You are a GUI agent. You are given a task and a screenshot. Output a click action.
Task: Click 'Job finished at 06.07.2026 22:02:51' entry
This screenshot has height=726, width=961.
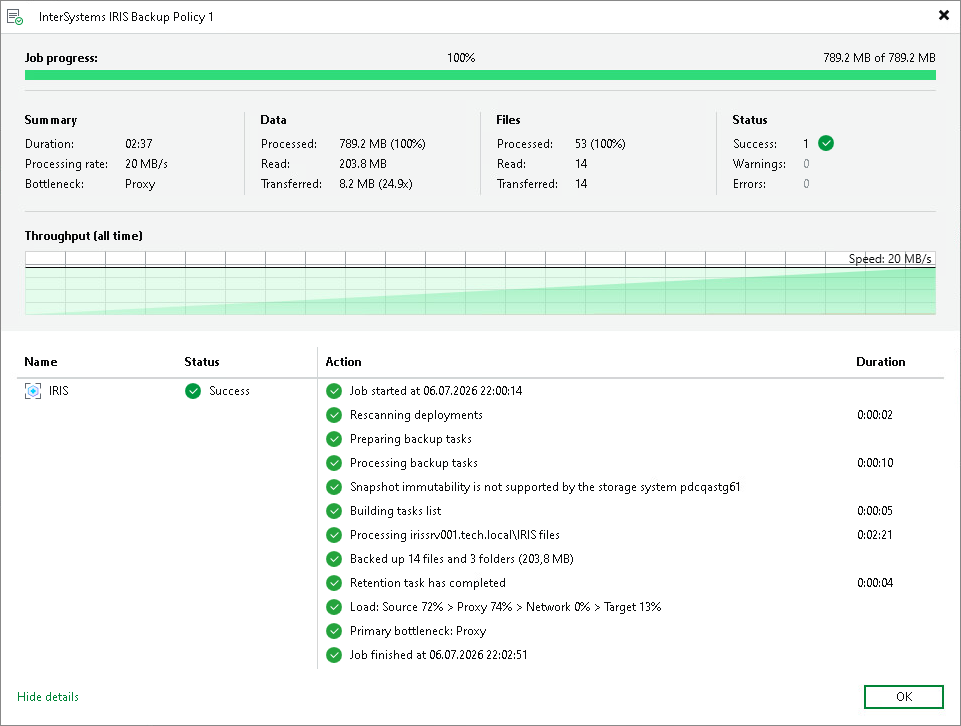438,655
